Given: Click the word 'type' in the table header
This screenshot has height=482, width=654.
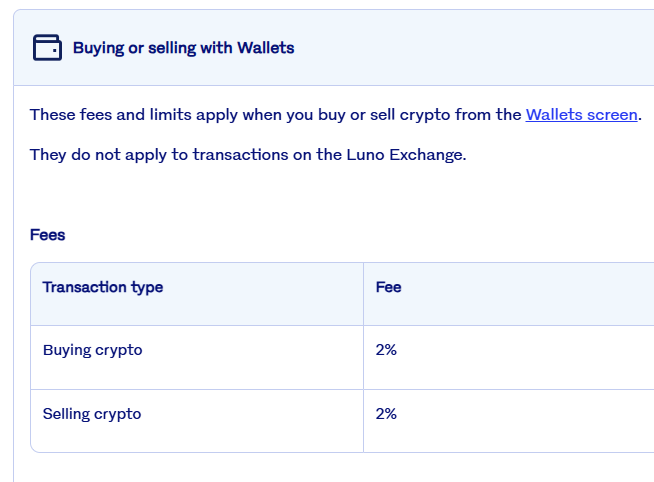Looking at the screenshot, I should 146,287.
